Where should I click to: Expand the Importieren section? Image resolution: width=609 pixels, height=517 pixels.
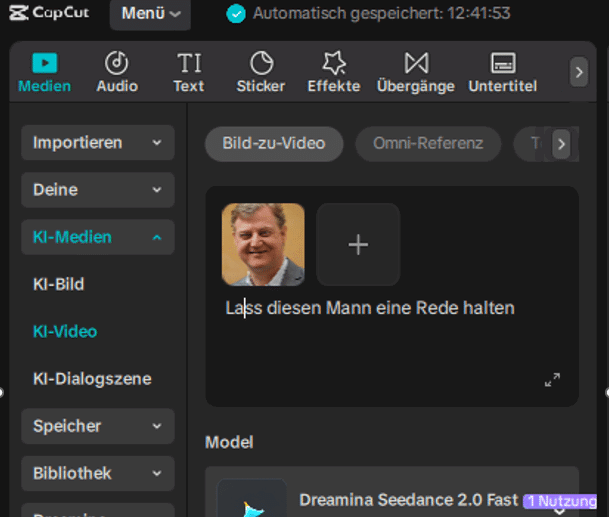click(x=98, y=143)
